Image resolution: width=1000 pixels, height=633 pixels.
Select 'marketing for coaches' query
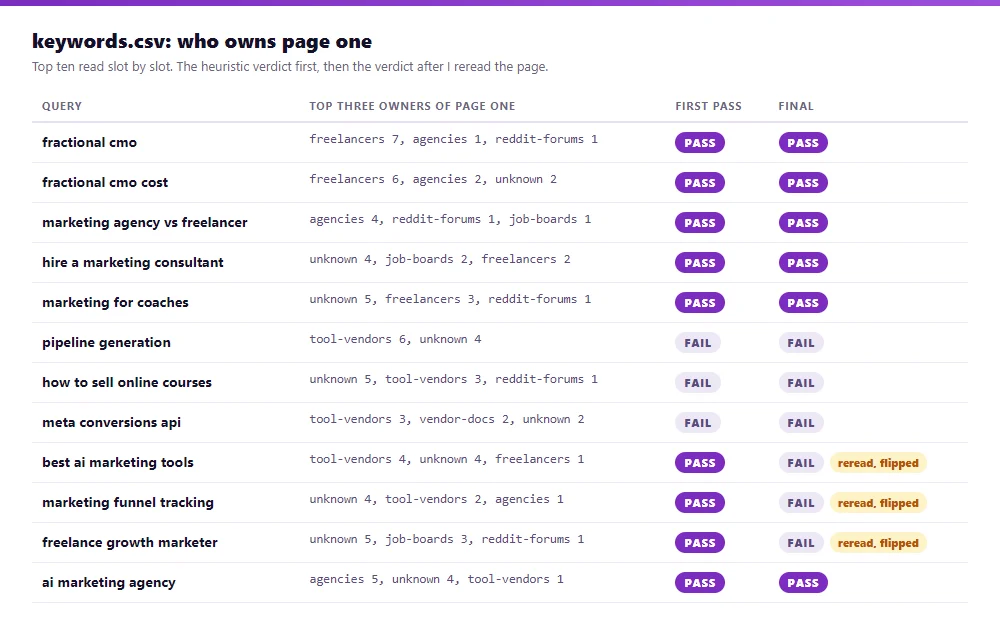tap(115, 302)
